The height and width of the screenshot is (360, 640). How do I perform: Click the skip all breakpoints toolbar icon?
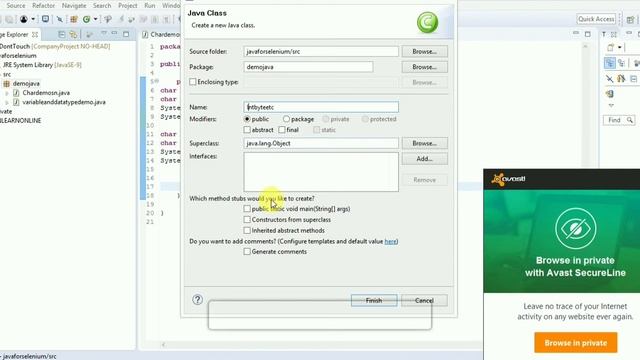pyautogui.click(x=60, y=19)
